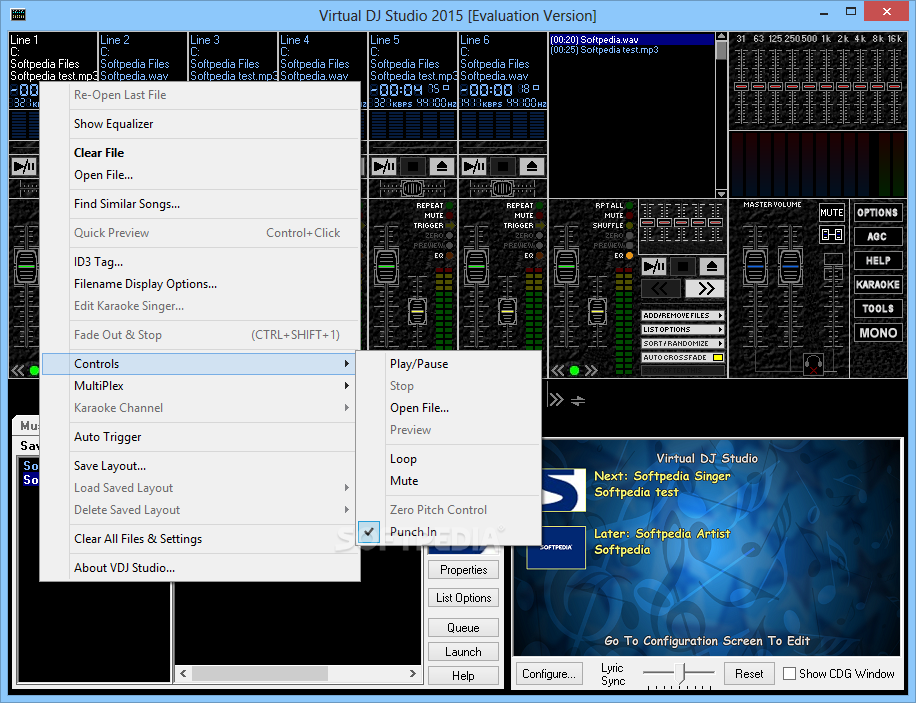Choose Clear File menu item
The height and width of the screenshot is (703, 916).
click(x=200, y=153)
